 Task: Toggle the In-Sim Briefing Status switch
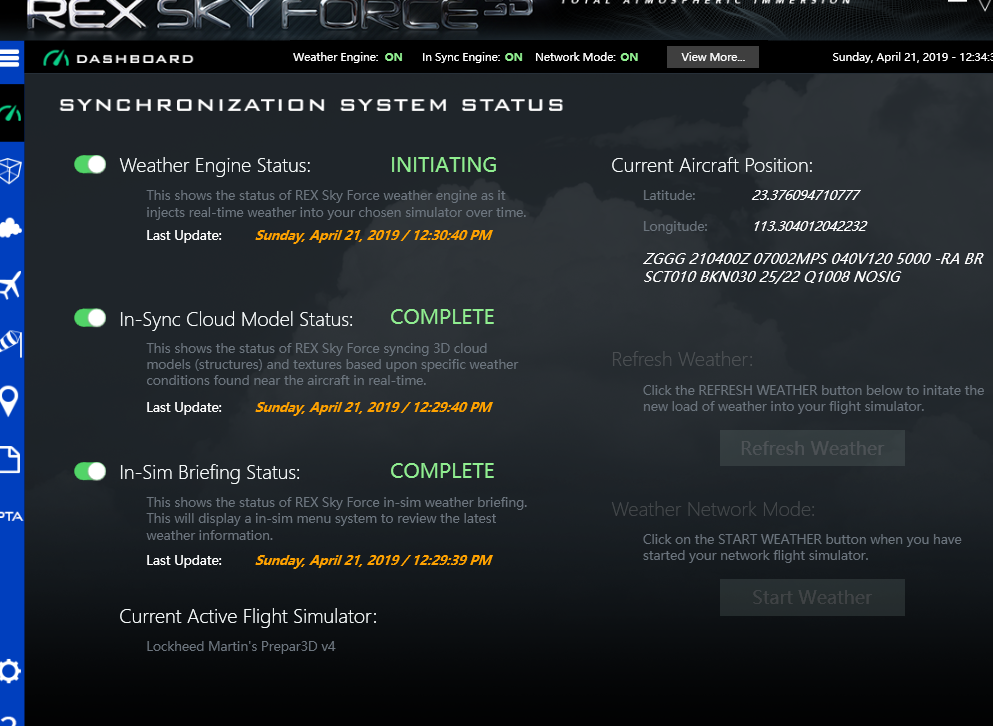[90, 471]
